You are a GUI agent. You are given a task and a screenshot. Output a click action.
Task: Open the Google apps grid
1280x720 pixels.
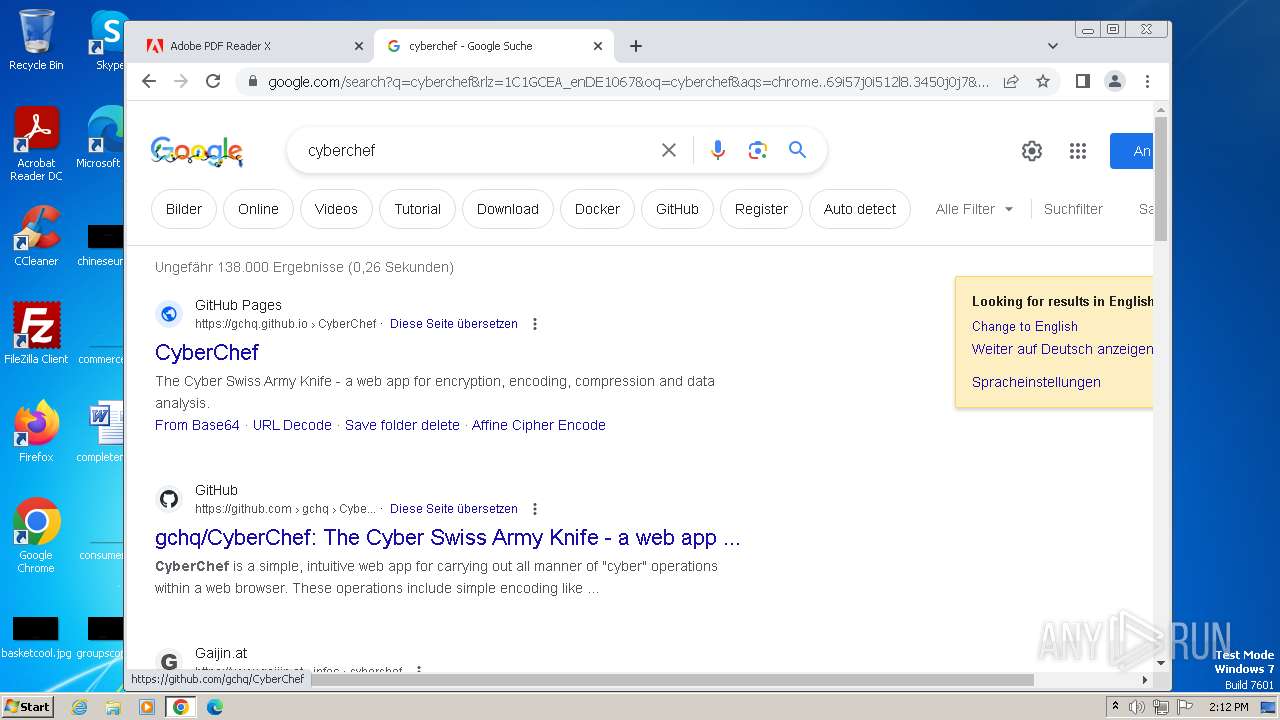point(1077,151)
